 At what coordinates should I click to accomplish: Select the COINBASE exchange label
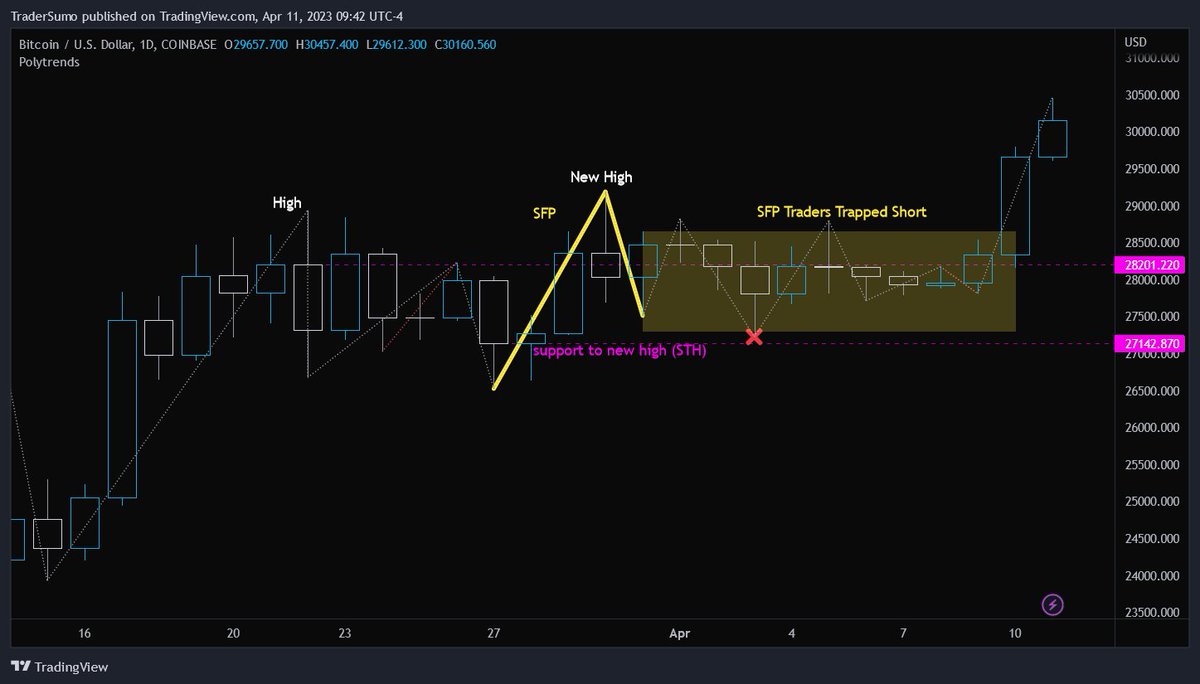tap(189, 44)
